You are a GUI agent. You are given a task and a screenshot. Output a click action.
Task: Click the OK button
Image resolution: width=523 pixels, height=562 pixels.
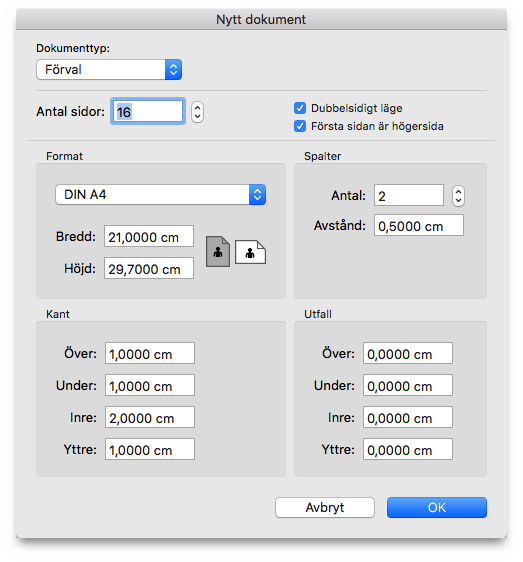pos(437,508)
